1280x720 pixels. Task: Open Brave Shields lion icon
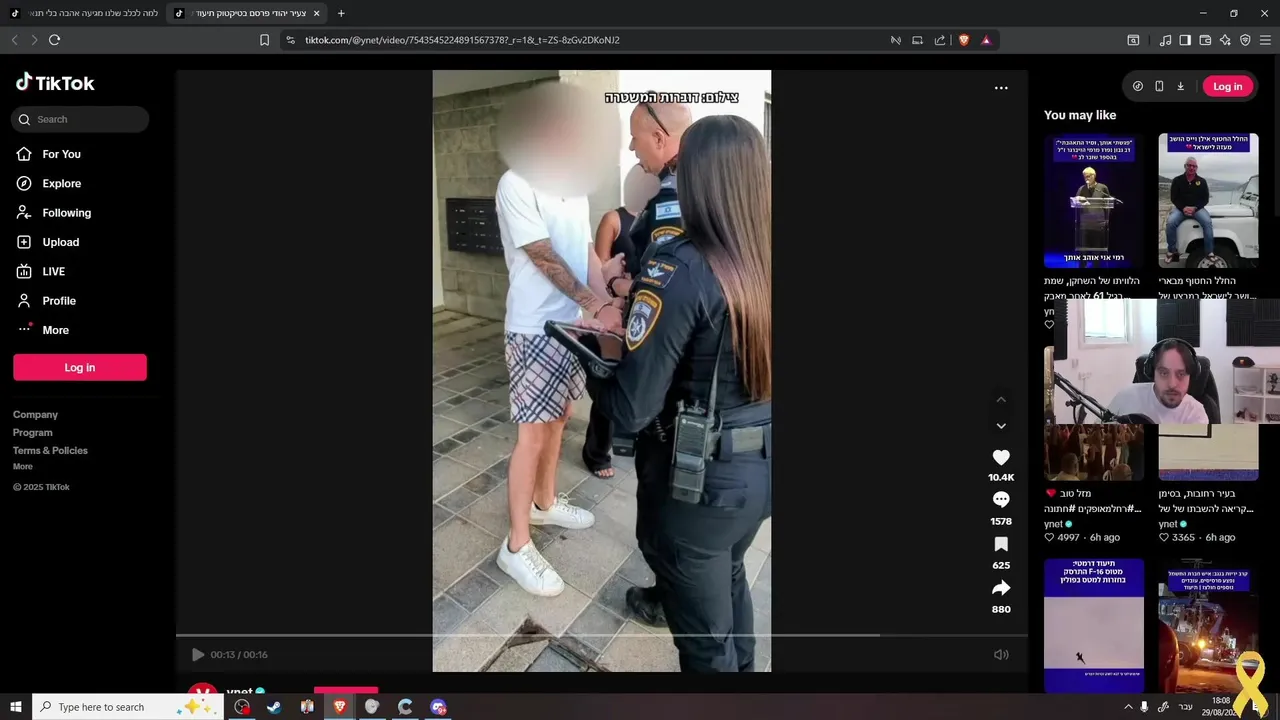point(964,40)
